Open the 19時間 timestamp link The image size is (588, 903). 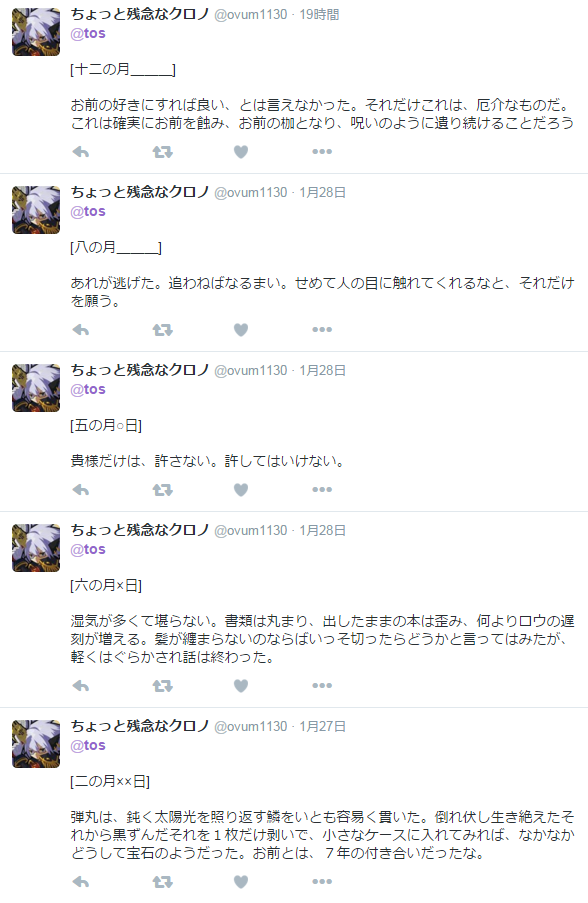click(x=319, y=14)
